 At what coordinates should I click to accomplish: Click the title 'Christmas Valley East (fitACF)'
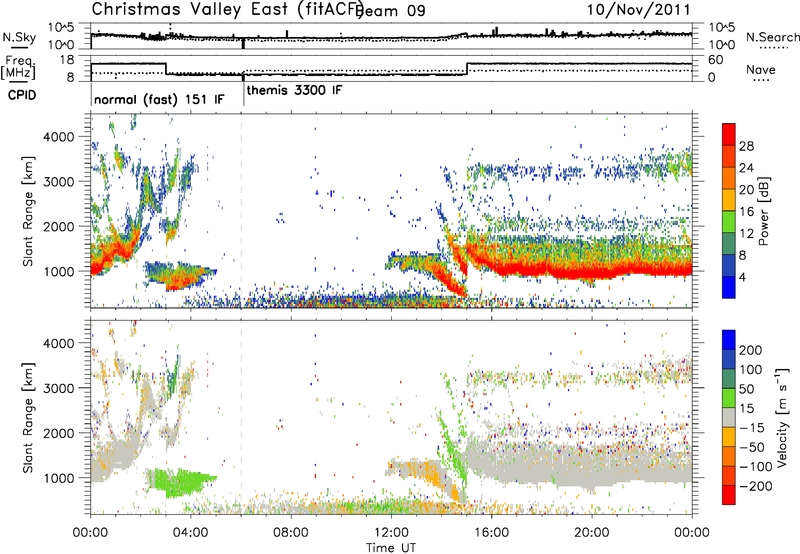tap(228, 9)
